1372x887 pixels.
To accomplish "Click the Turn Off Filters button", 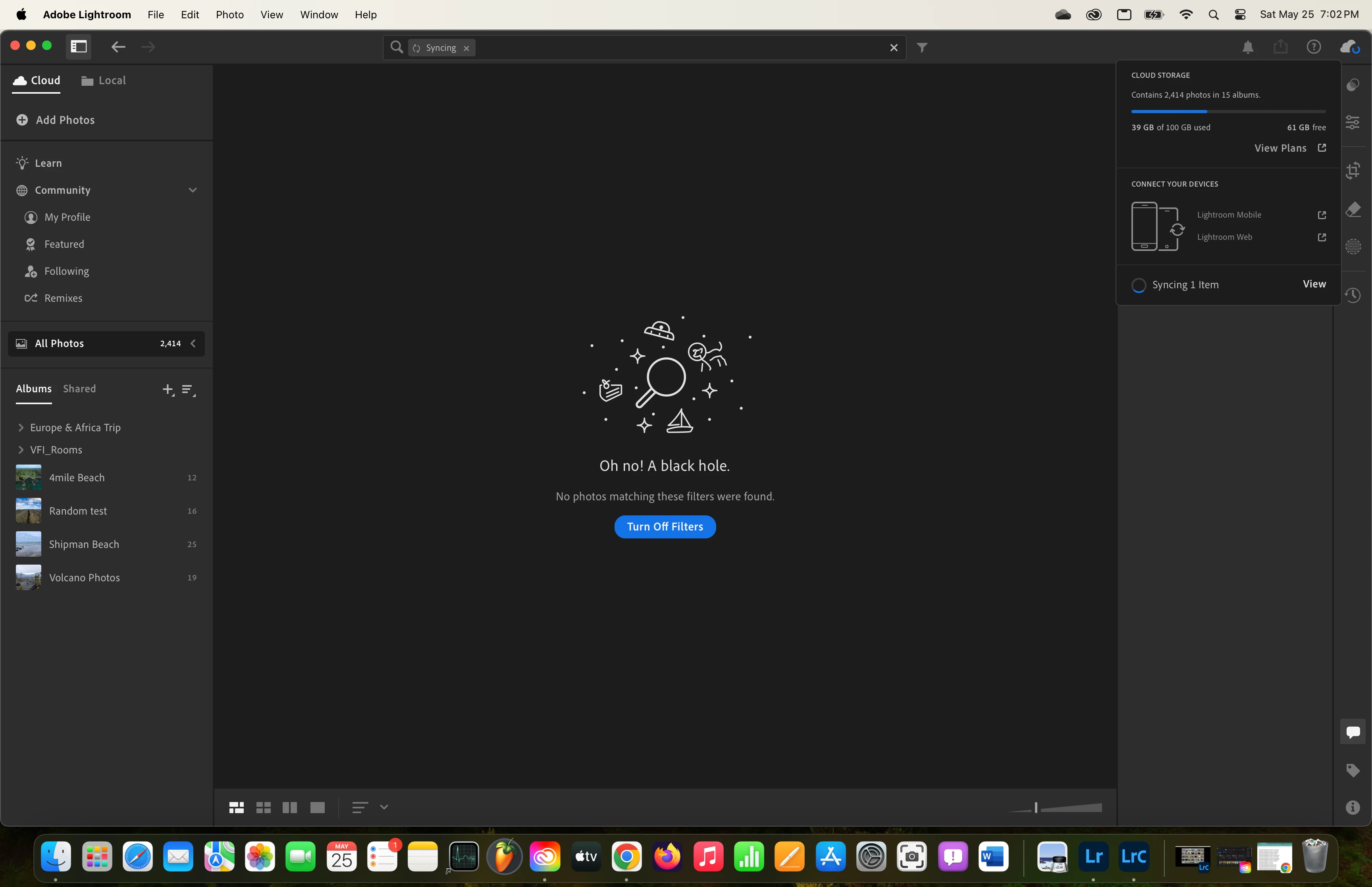I will [x=665, y=526].
